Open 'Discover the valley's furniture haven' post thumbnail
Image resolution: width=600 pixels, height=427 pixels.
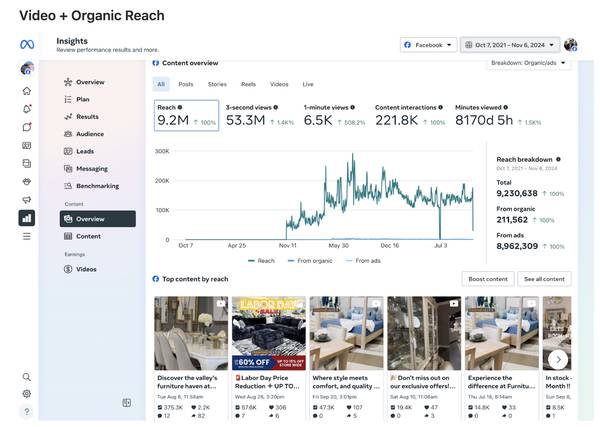(x=191, y=333)
